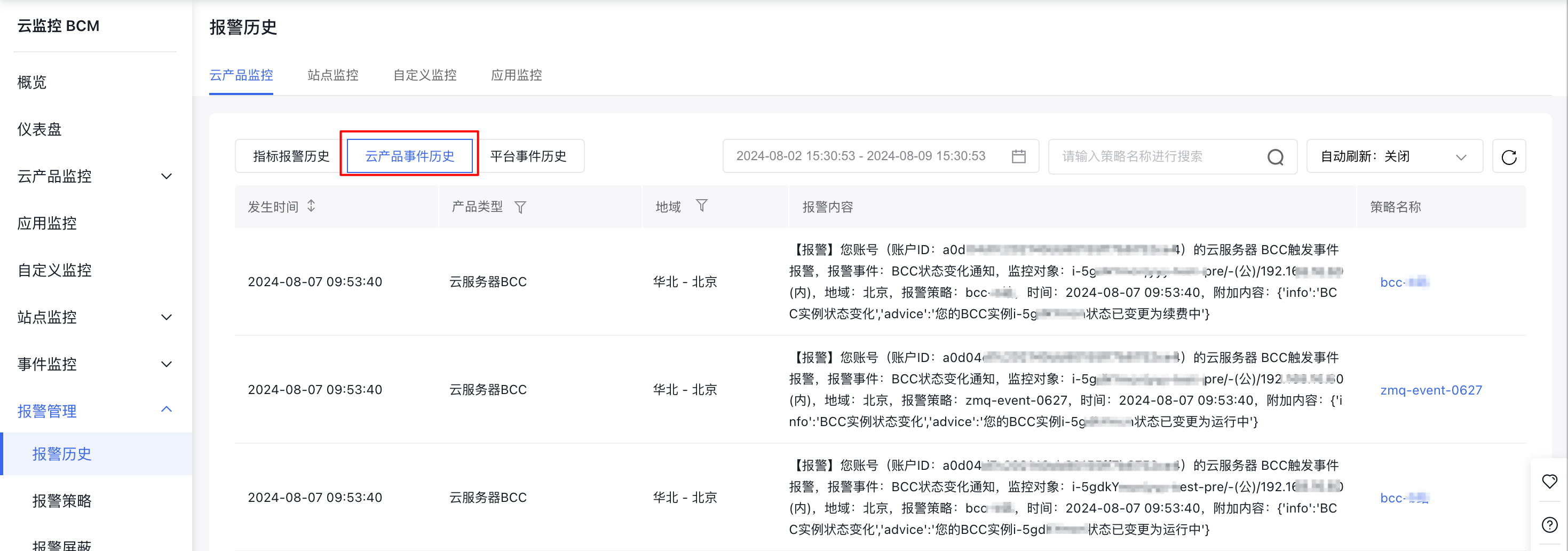Image resolution: width=1568 pixels, height=551 pixels.
Task: Filter 产品类型 column funnel icon
Action: [520, 207]
